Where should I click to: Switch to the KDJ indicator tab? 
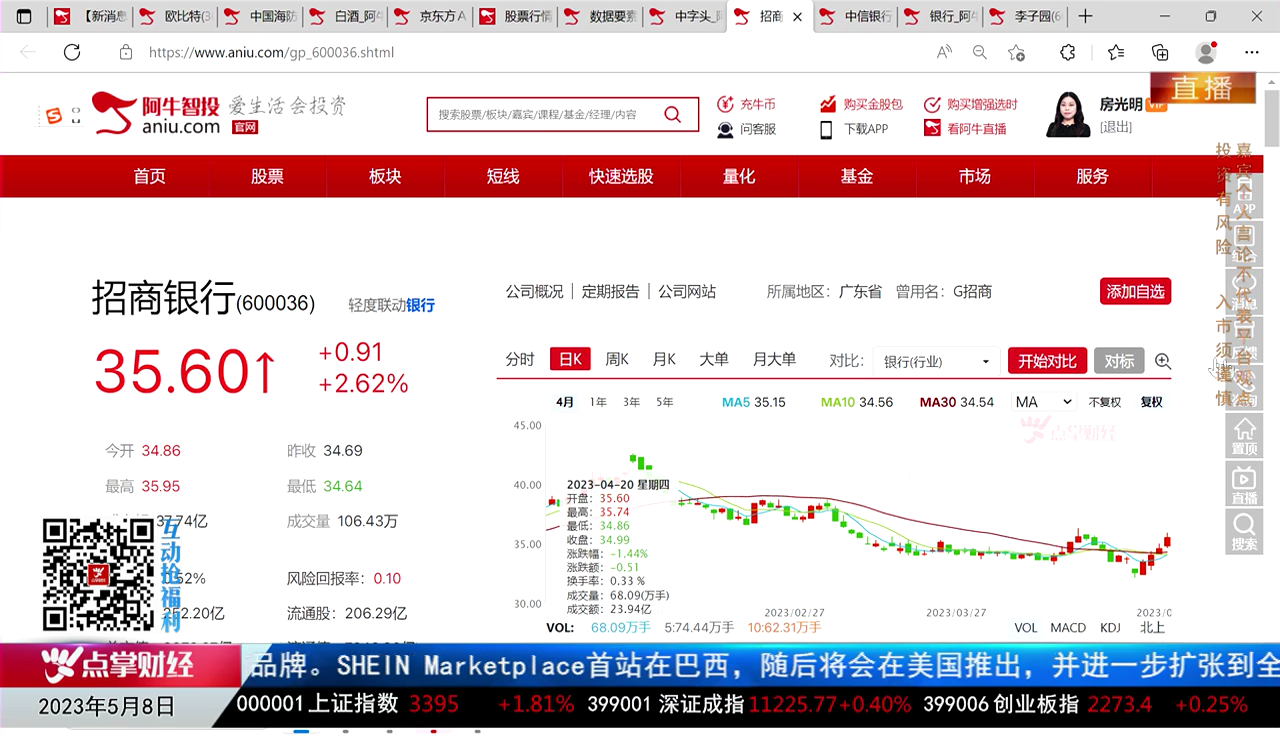1110,628
